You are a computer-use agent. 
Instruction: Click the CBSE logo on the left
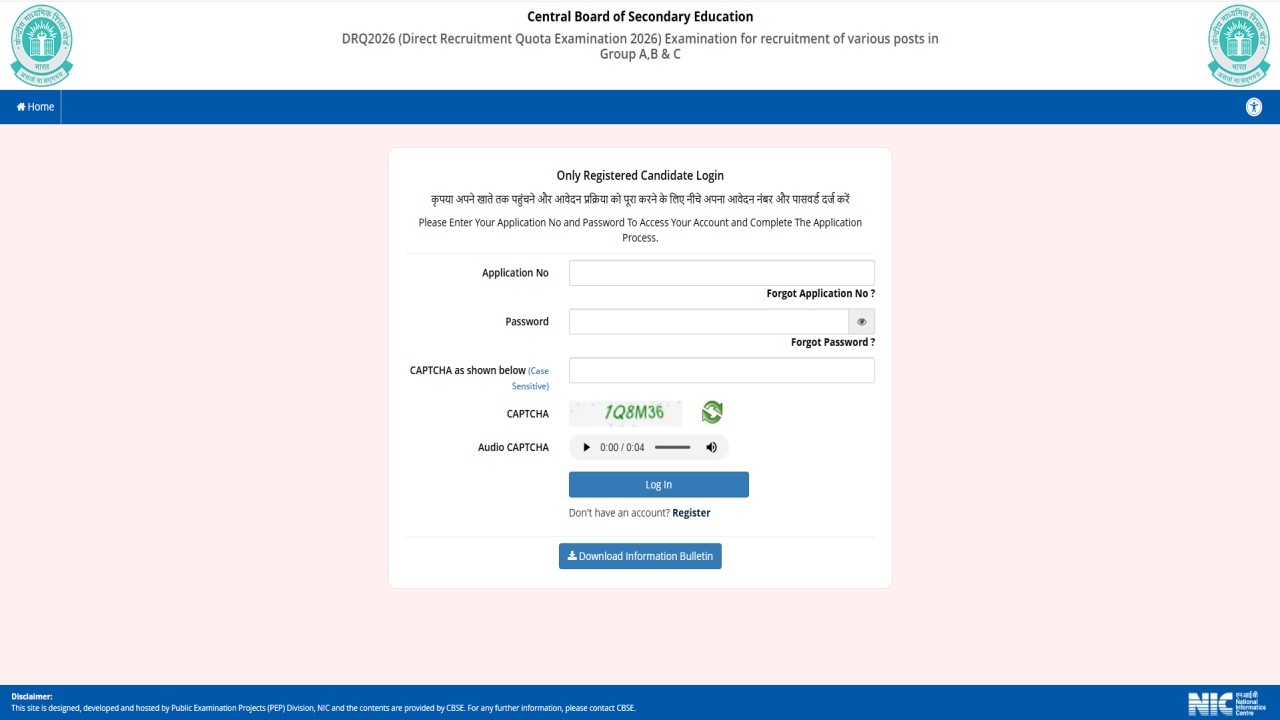tap(41, 44)
